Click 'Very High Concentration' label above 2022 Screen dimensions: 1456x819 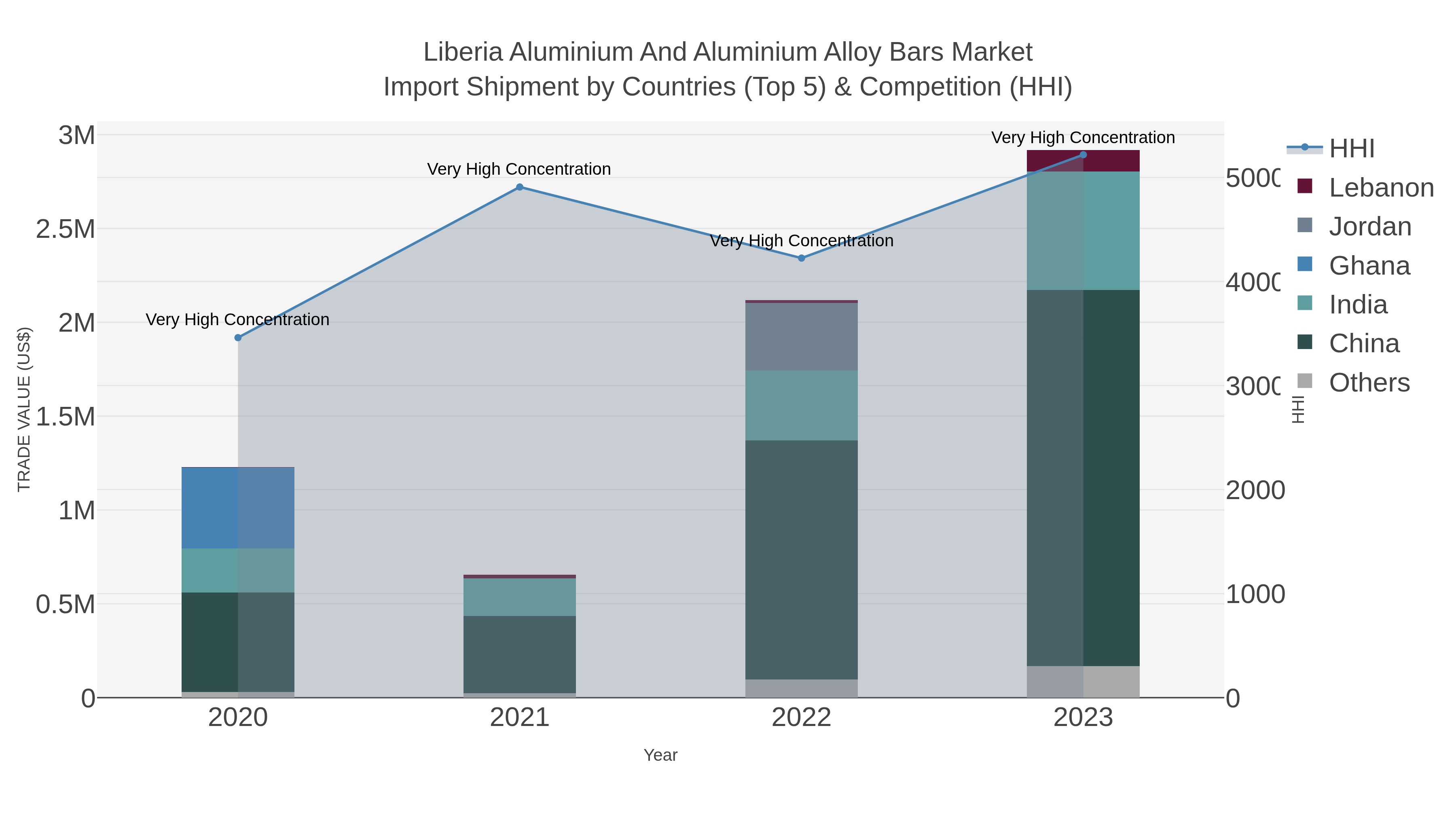click(x=802, y=241)
